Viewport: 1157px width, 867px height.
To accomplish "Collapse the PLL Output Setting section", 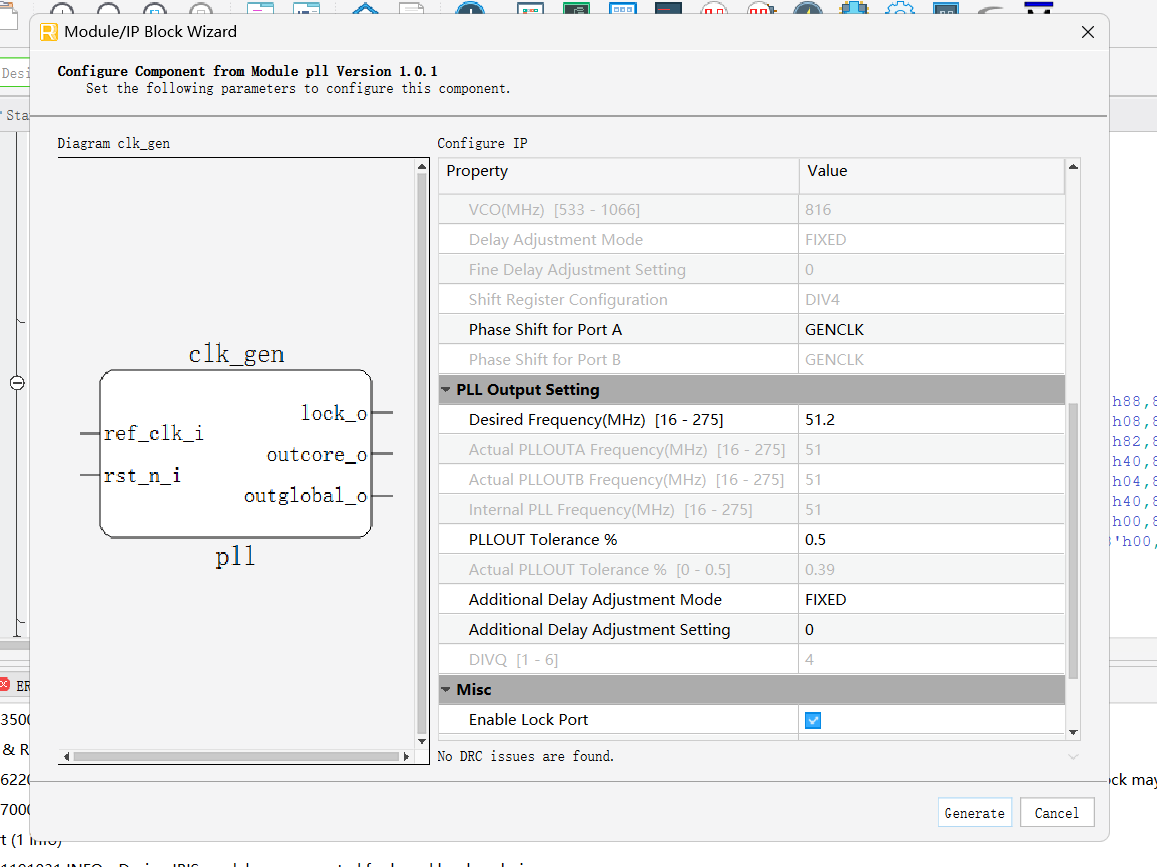I will pos(446,390).
